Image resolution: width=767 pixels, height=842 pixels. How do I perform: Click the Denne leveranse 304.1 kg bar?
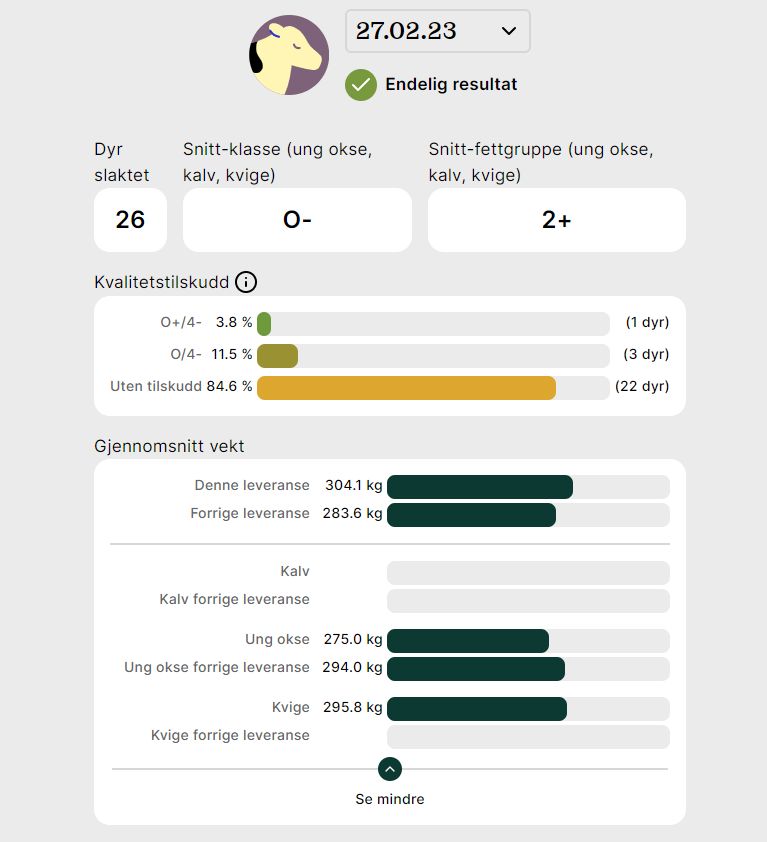coord(480,487)
